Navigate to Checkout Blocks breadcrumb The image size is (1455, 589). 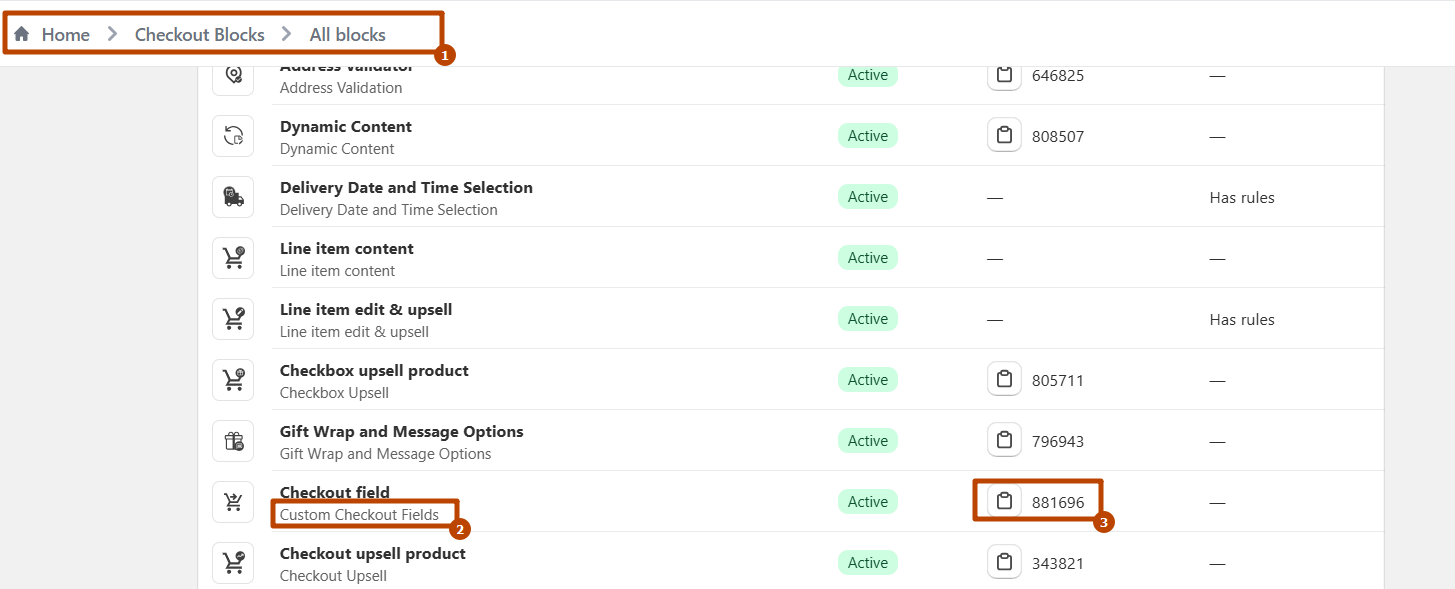click(199, 35)
